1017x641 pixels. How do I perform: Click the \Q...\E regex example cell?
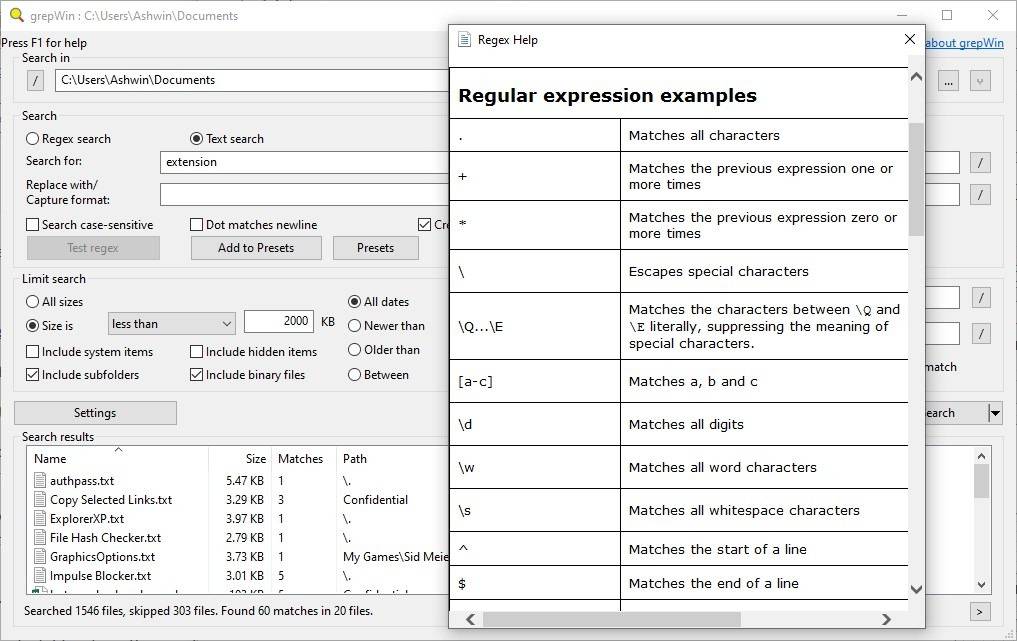point(534,326)
